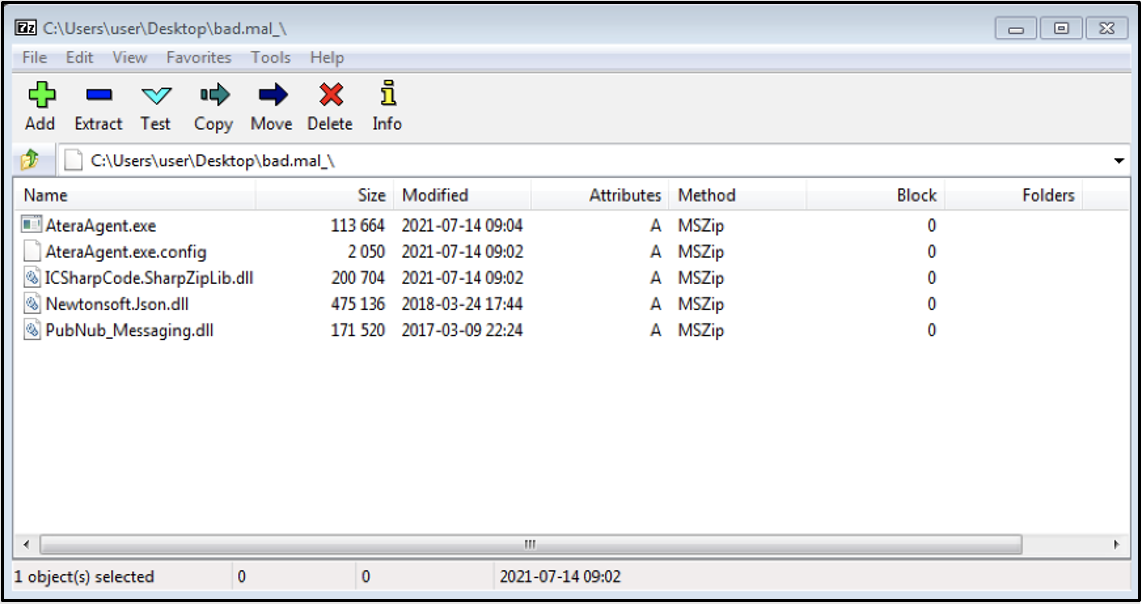Click the scrollbar right arrow
Viewport: 1144px width, 604px height.
(x=1116, y=544)
